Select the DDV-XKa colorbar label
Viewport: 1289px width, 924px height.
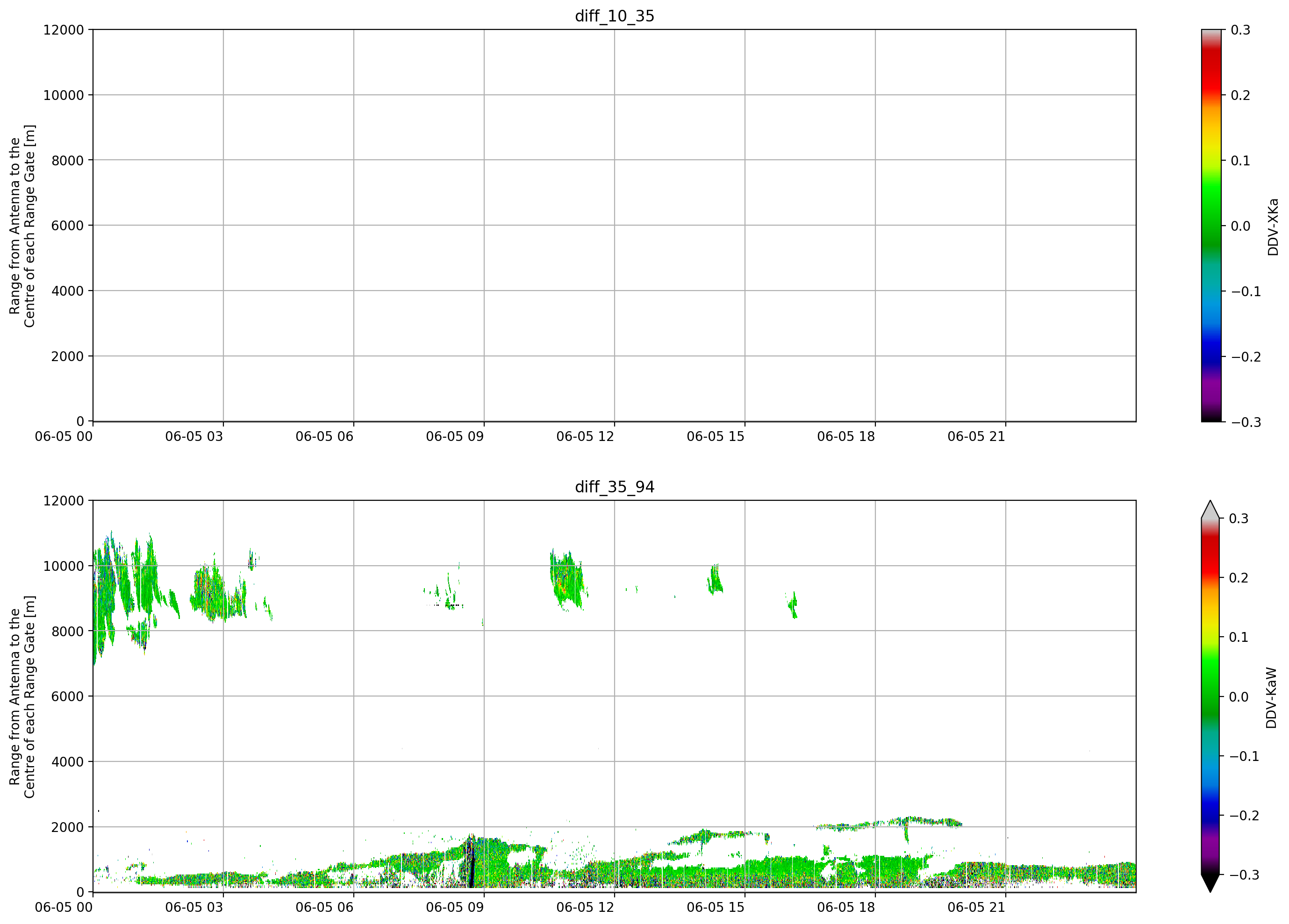coord(1273,227)
